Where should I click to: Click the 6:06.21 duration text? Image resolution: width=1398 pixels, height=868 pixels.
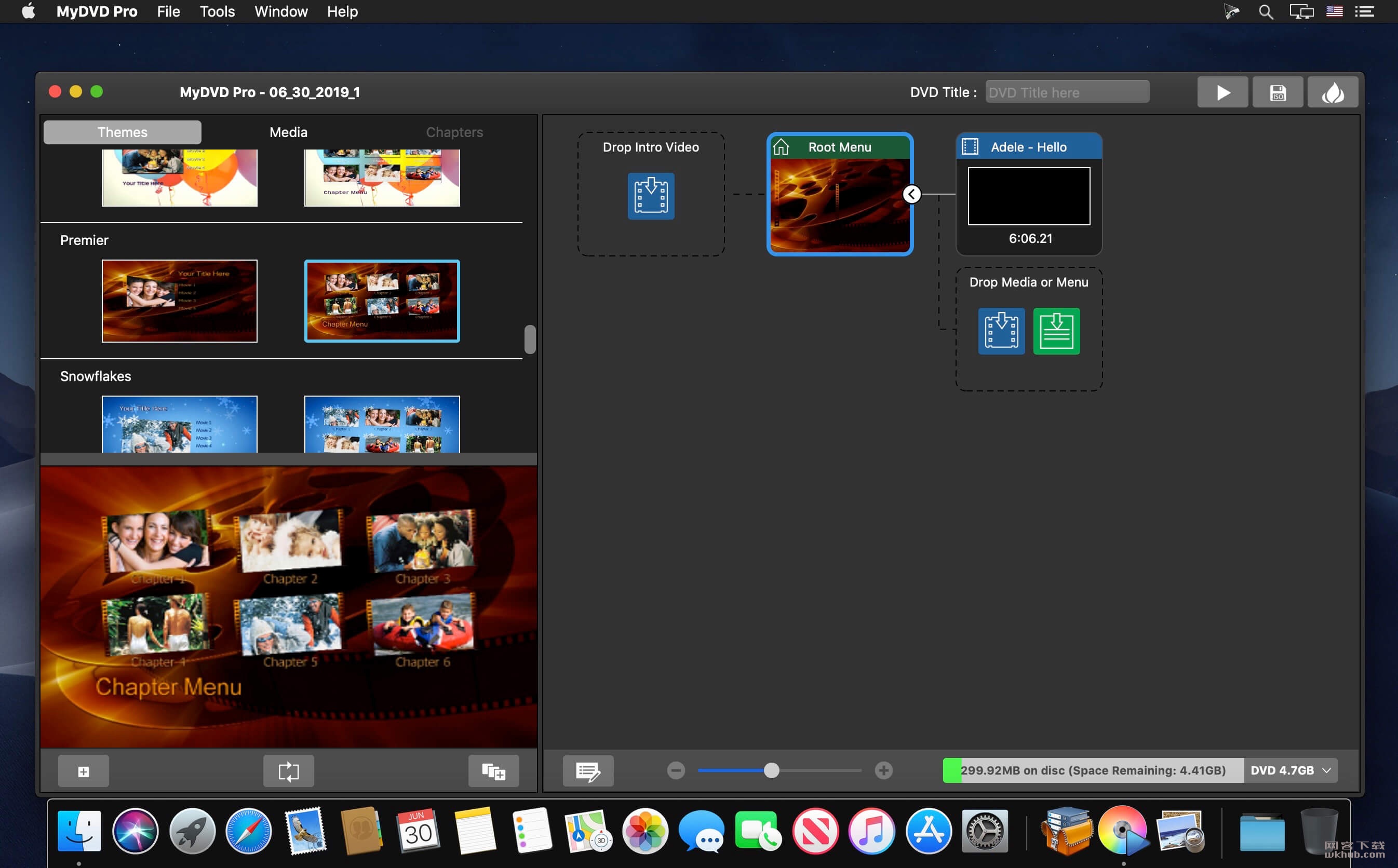tap(1030, 238)
